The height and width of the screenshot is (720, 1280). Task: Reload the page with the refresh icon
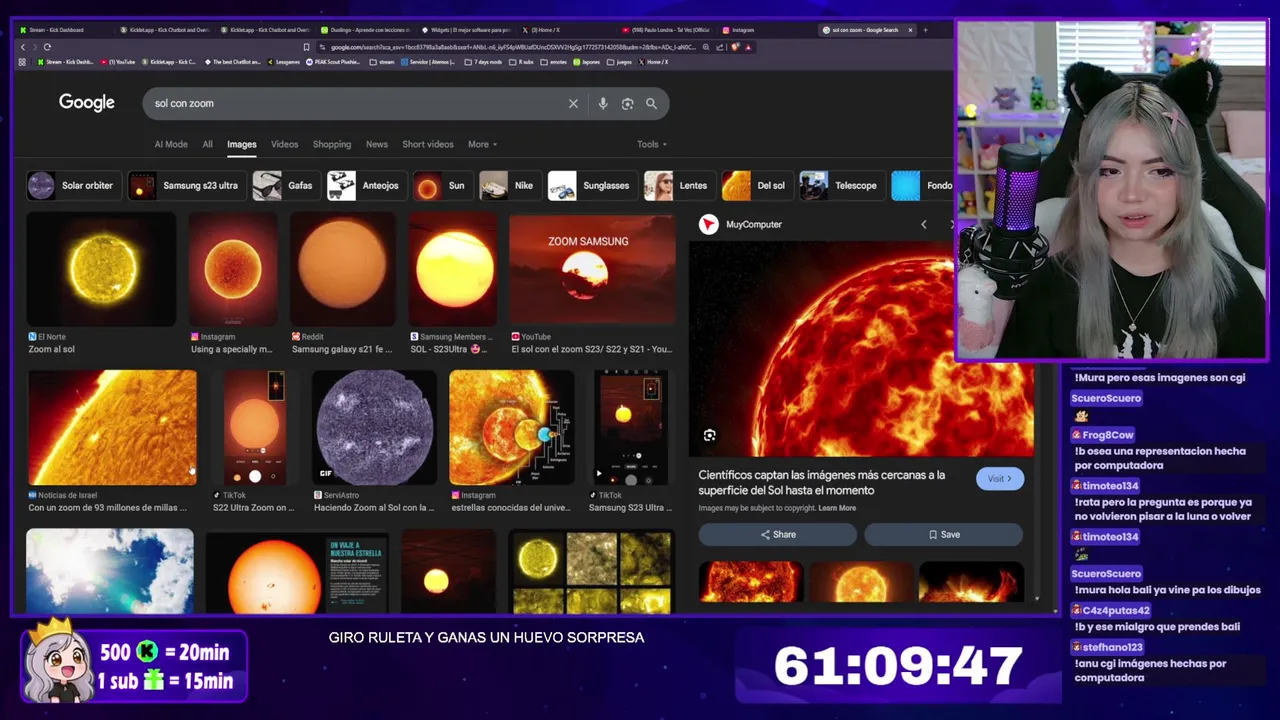[47, 47]
